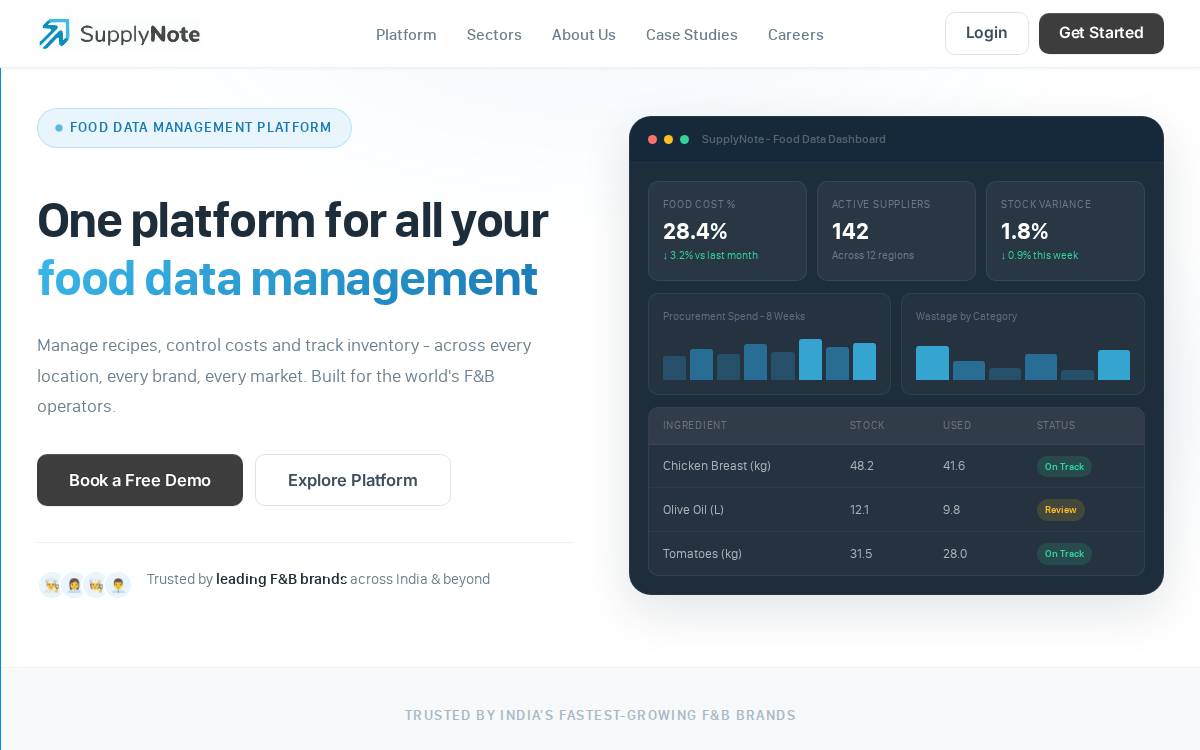Click the Login button

(987, 33)
